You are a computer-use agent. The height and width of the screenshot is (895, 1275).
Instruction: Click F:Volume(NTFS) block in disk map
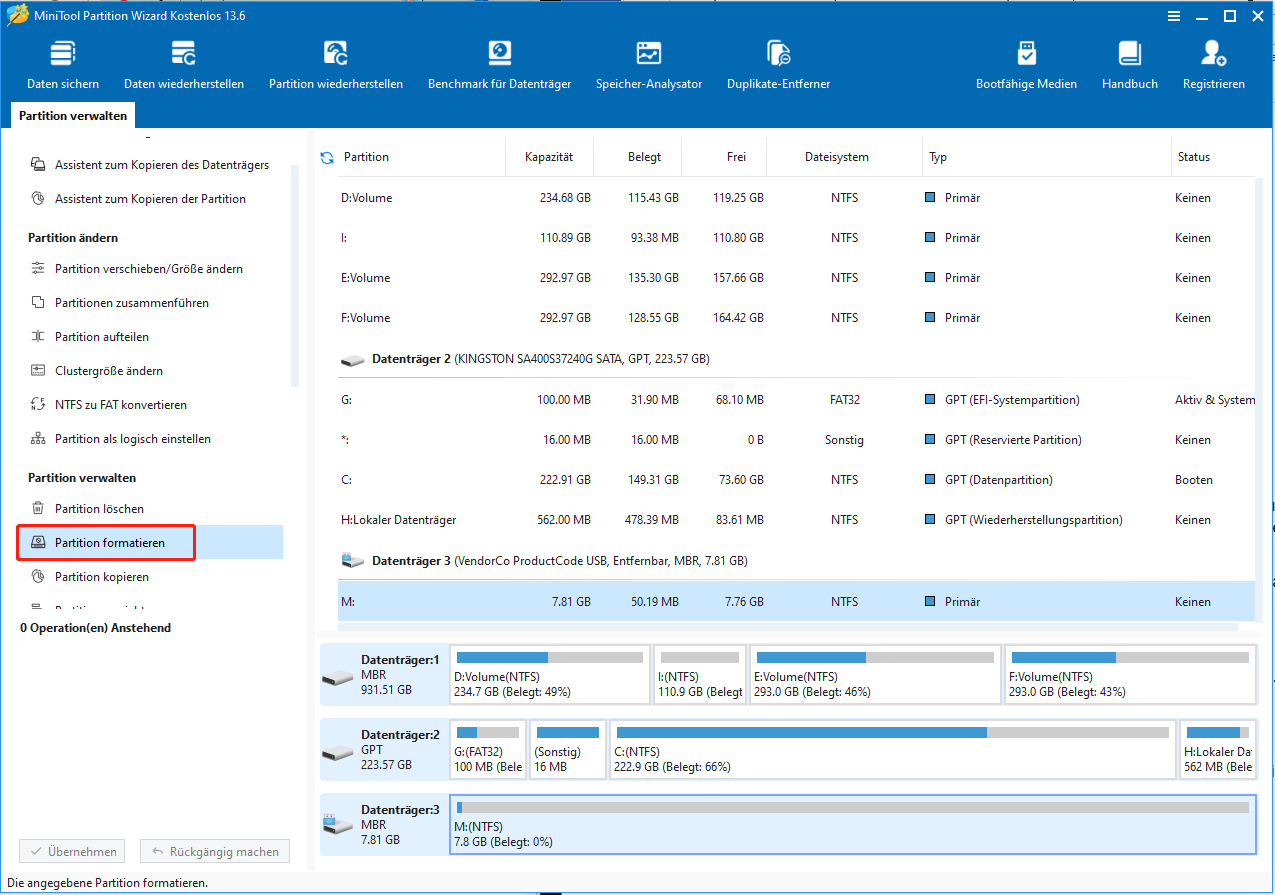(1129, 675)
